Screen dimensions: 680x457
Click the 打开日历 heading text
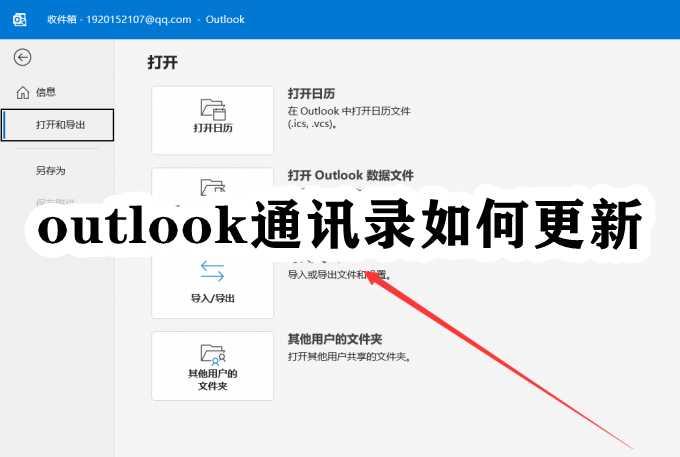[x=311, y=94]
